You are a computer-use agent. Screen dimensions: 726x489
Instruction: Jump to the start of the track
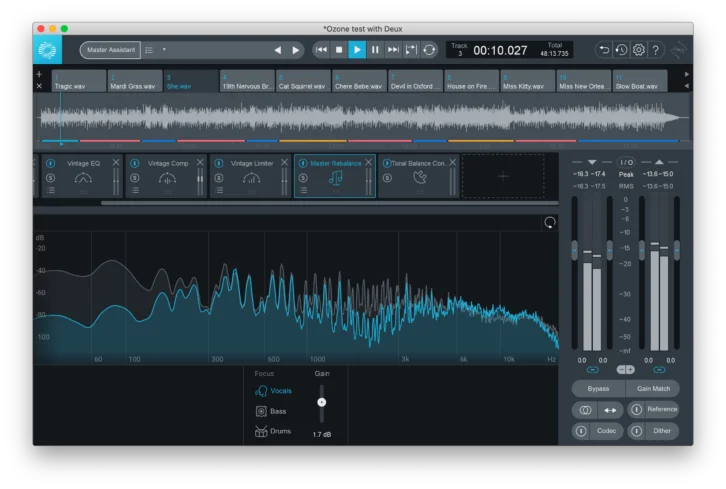pyautogui.click(x=321, y=50)
